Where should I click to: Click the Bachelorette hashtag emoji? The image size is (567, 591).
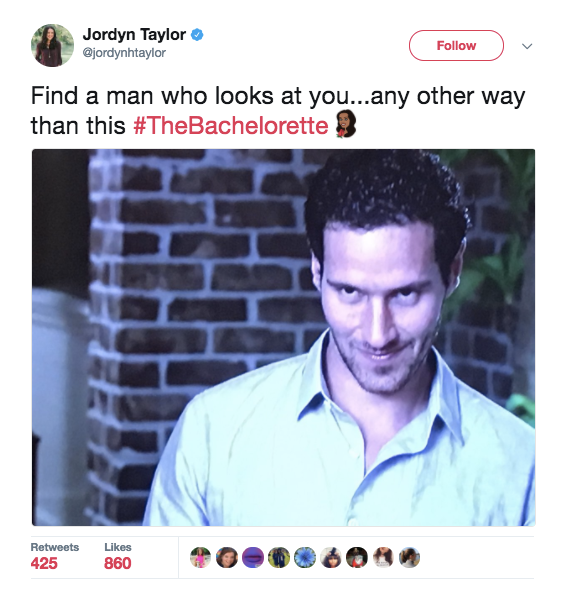(x=346, y=124)
